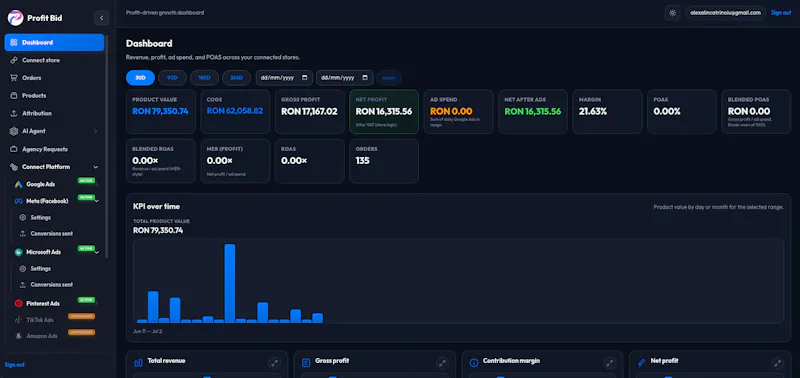Click the Profit Bid logo icon

click(15, 18)
